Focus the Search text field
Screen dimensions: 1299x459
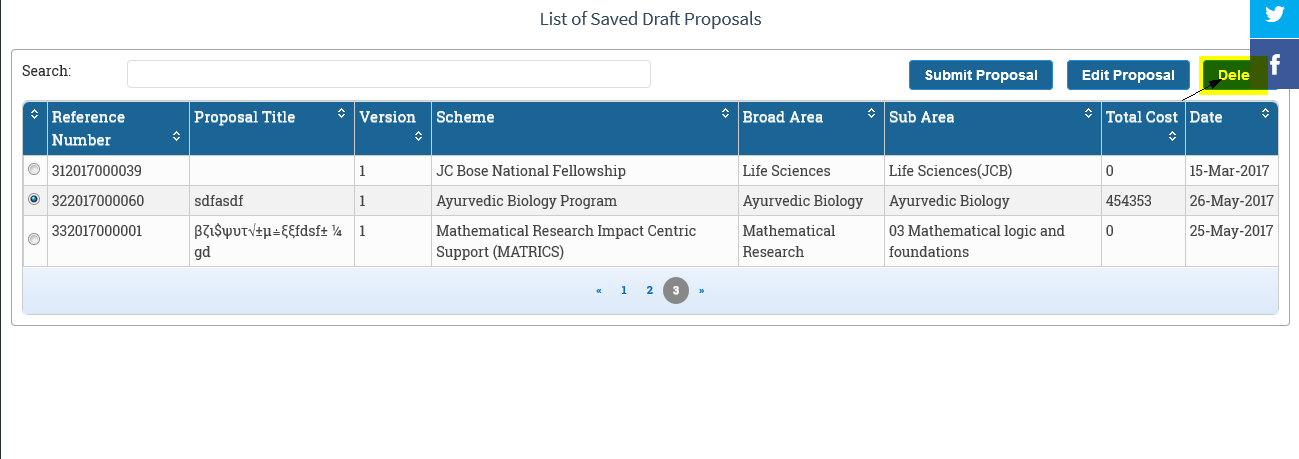click(x=389, y=74)
